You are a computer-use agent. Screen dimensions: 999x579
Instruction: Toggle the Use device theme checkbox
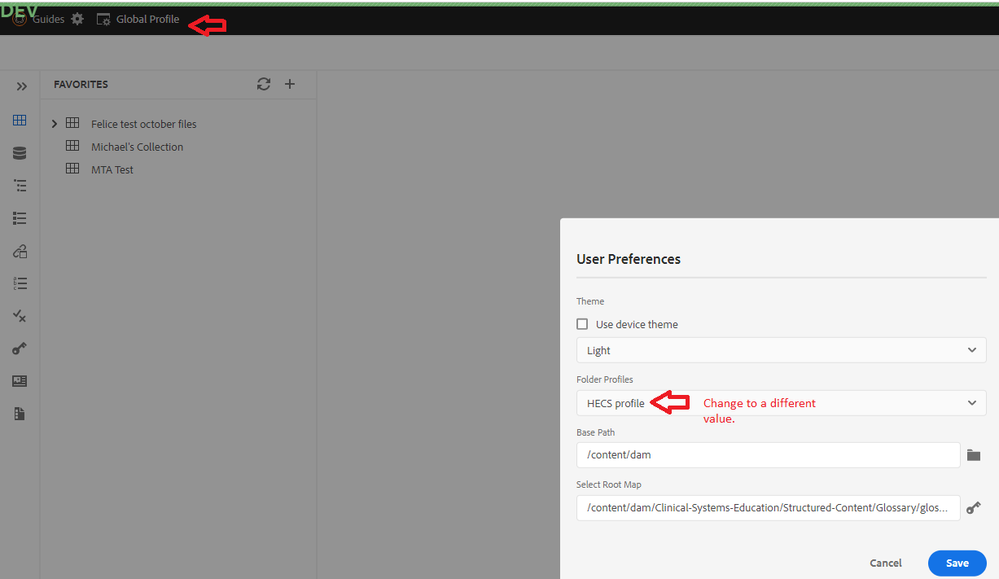(582, 323)
